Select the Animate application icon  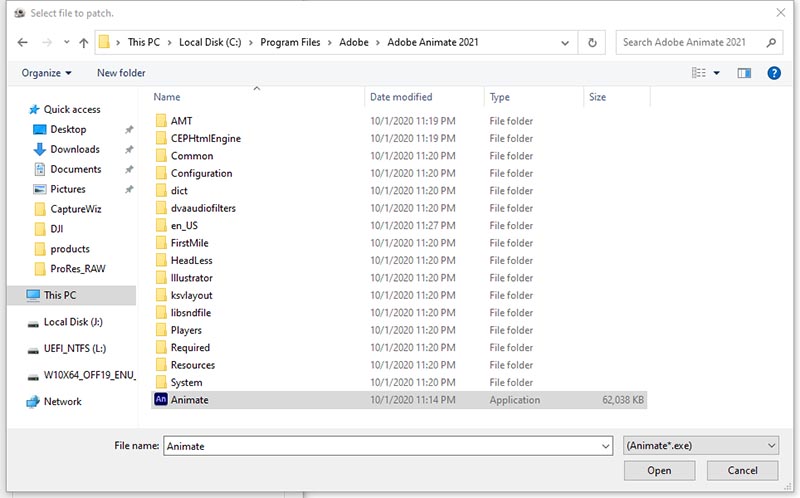(x=161, y=400)
